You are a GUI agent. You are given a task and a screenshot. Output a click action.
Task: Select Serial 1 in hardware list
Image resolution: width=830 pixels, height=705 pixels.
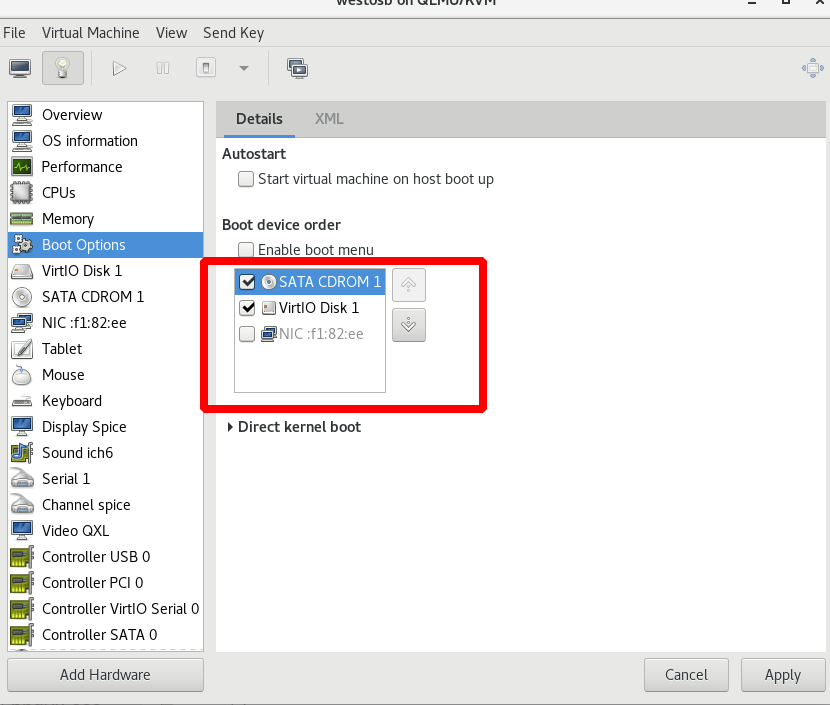[106, 478]
